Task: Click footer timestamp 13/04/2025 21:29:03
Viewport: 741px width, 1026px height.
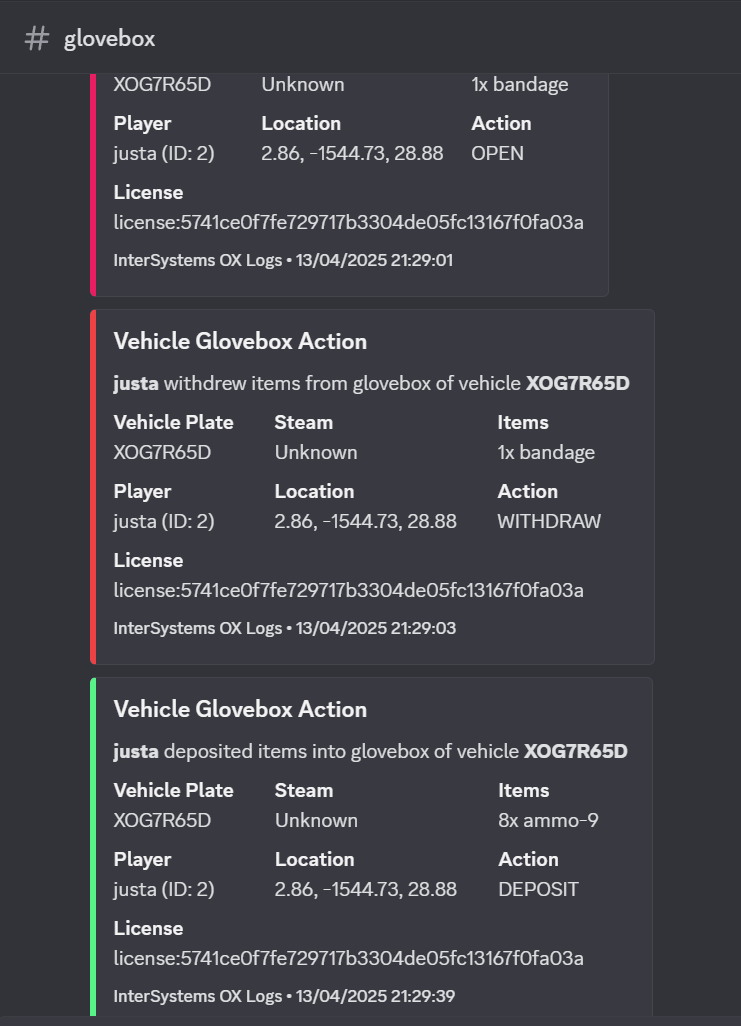Action: click(x=376, y=628)
